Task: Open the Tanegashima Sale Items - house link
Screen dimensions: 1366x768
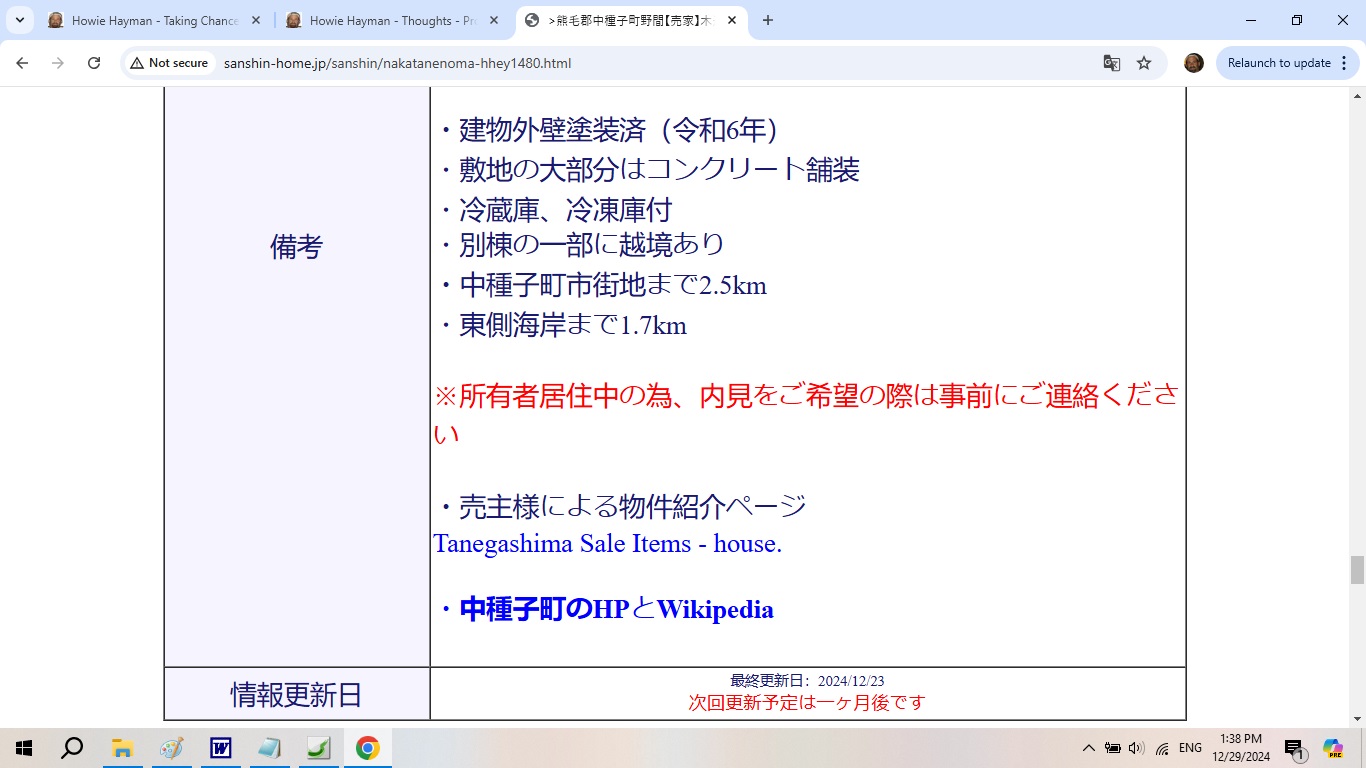Action: [x=607, y=544]
